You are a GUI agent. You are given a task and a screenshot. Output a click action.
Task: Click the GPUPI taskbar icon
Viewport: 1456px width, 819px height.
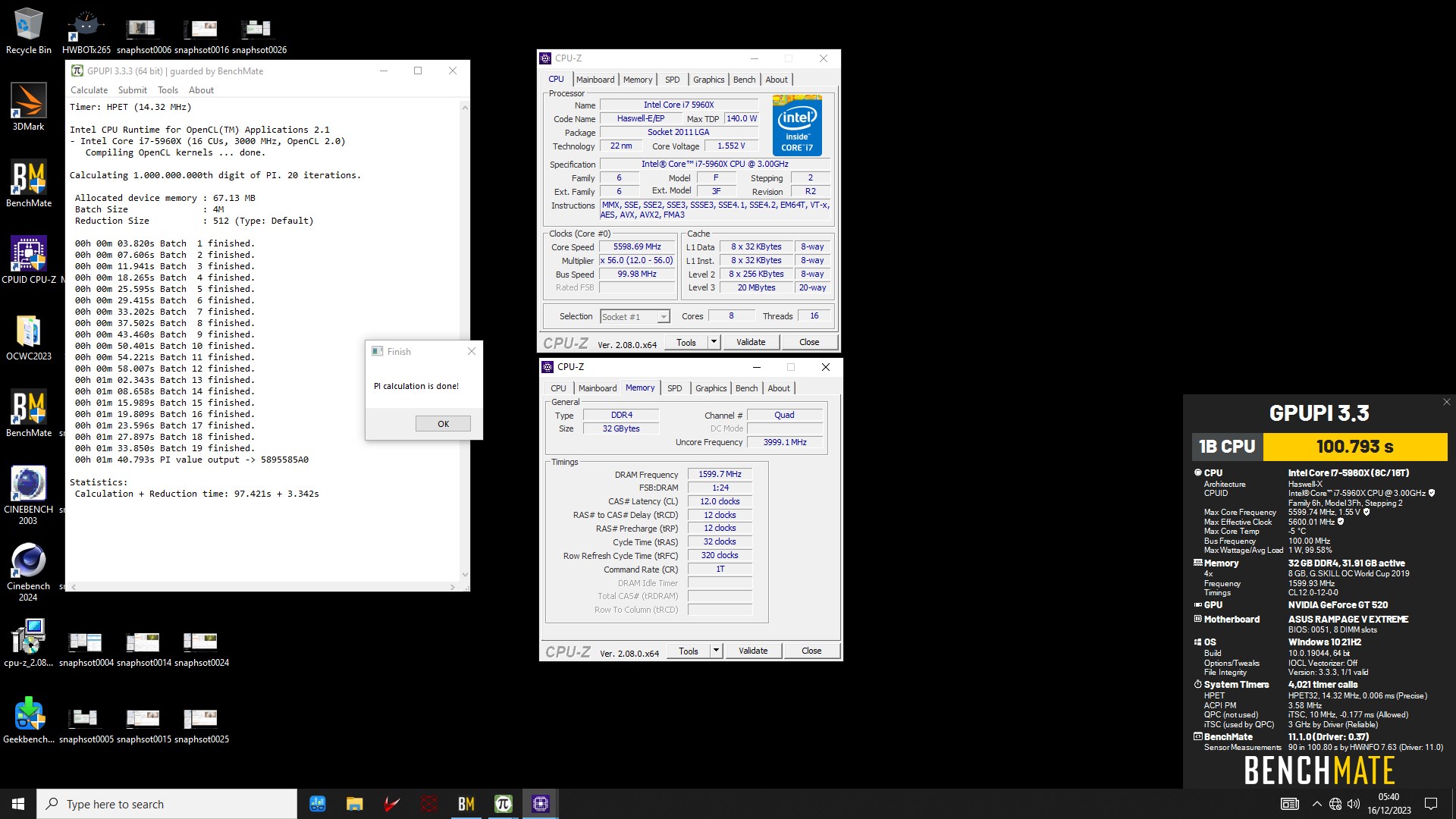pyautogui.click(x=503, y=804)
